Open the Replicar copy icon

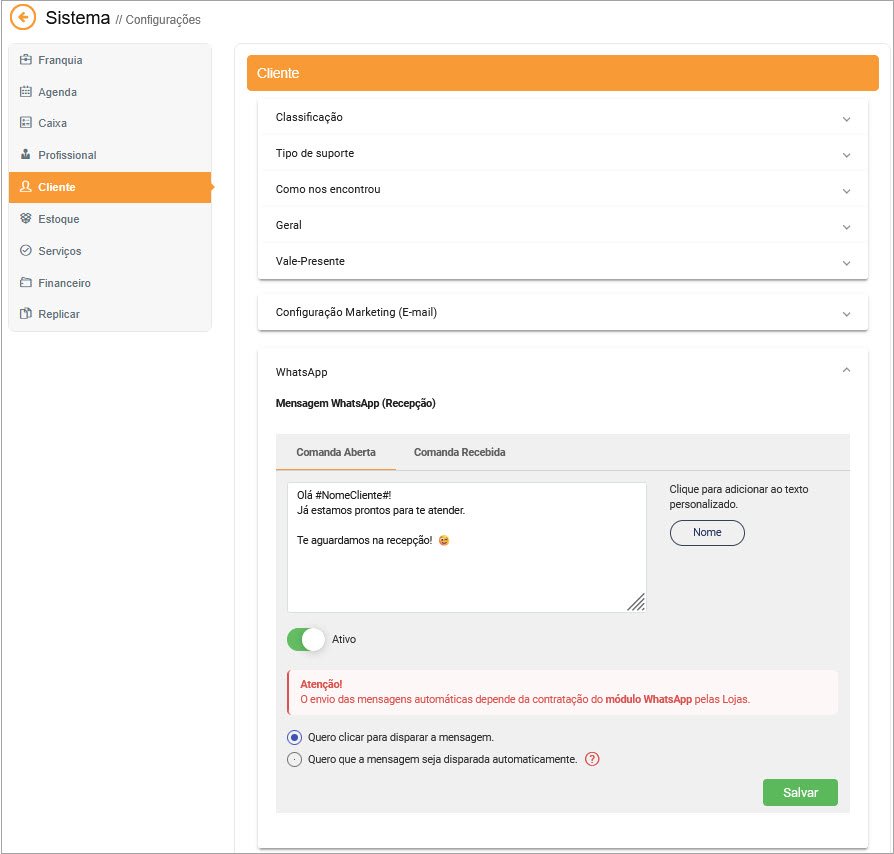26,314
